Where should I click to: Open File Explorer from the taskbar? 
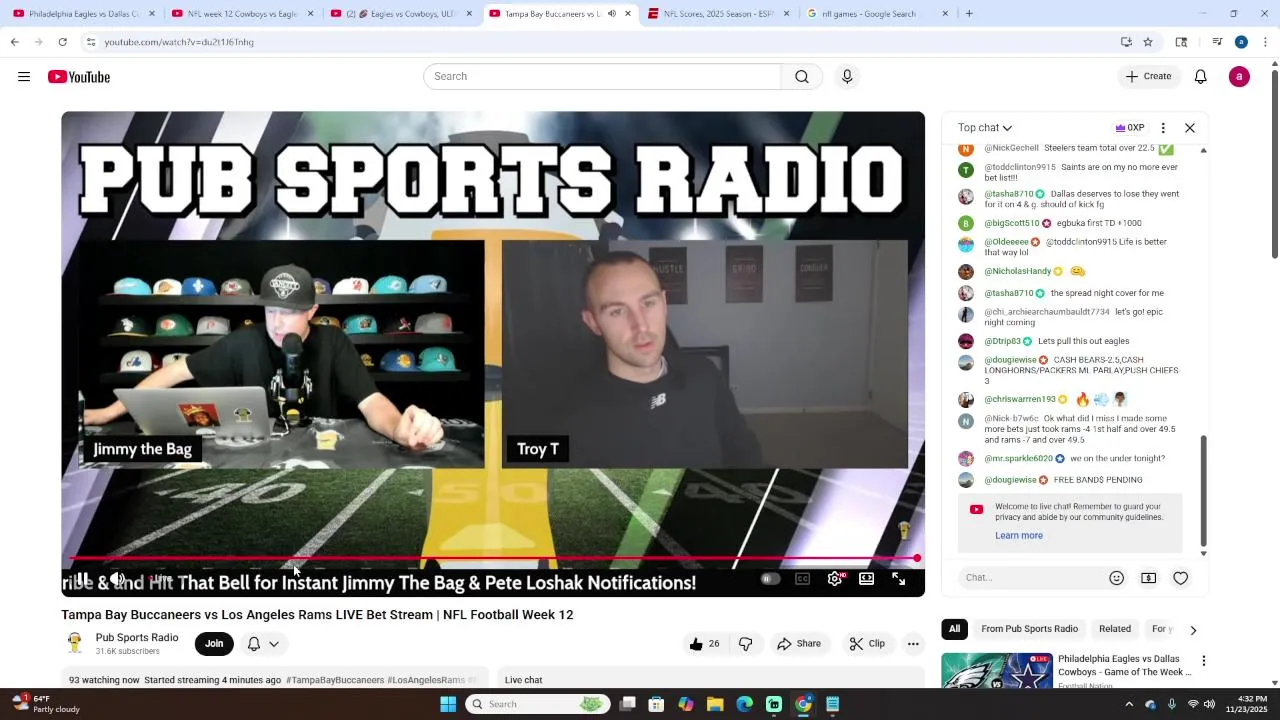click(x=715, y=704)
